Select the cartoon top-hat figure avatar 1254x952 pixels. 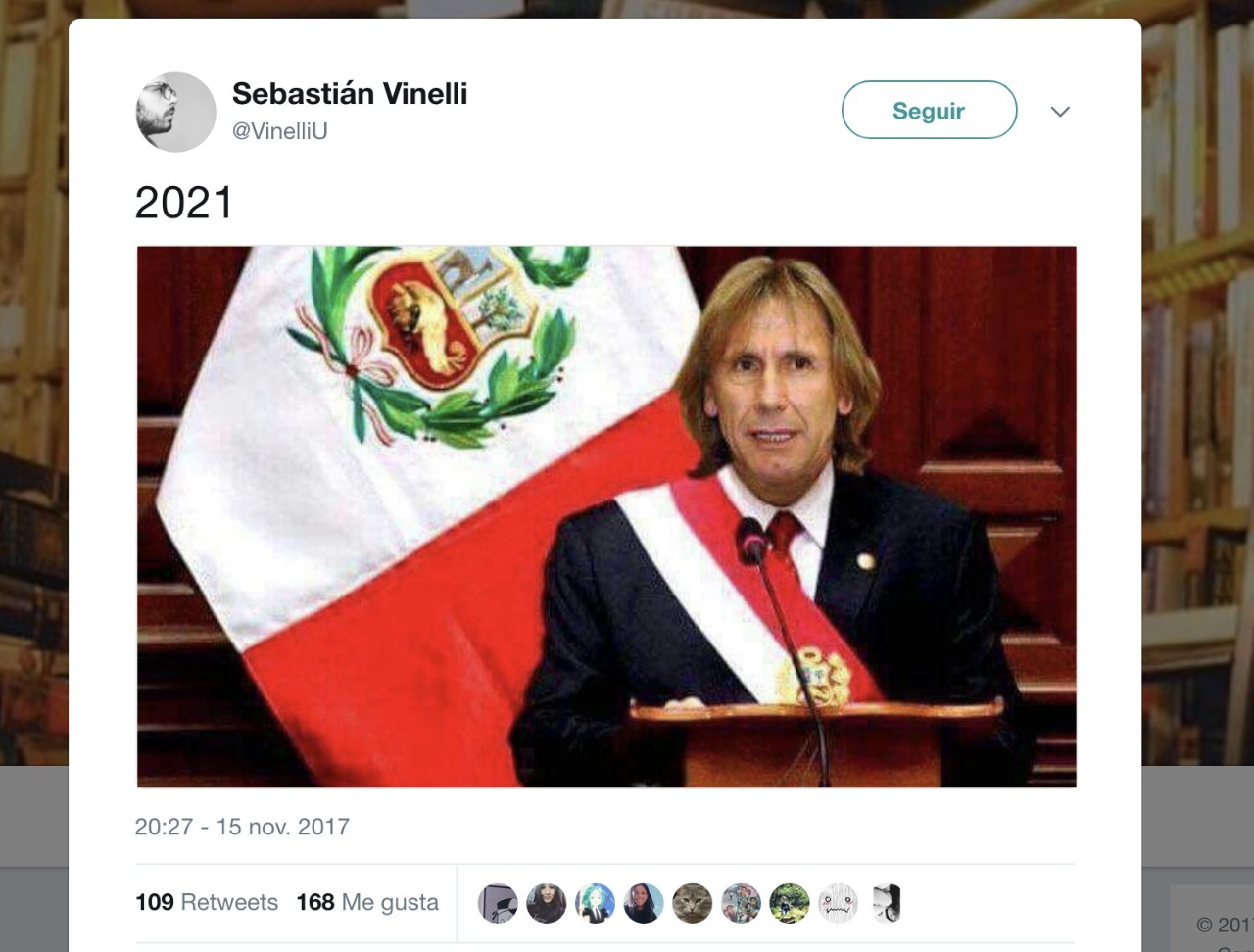click(498, 903)
